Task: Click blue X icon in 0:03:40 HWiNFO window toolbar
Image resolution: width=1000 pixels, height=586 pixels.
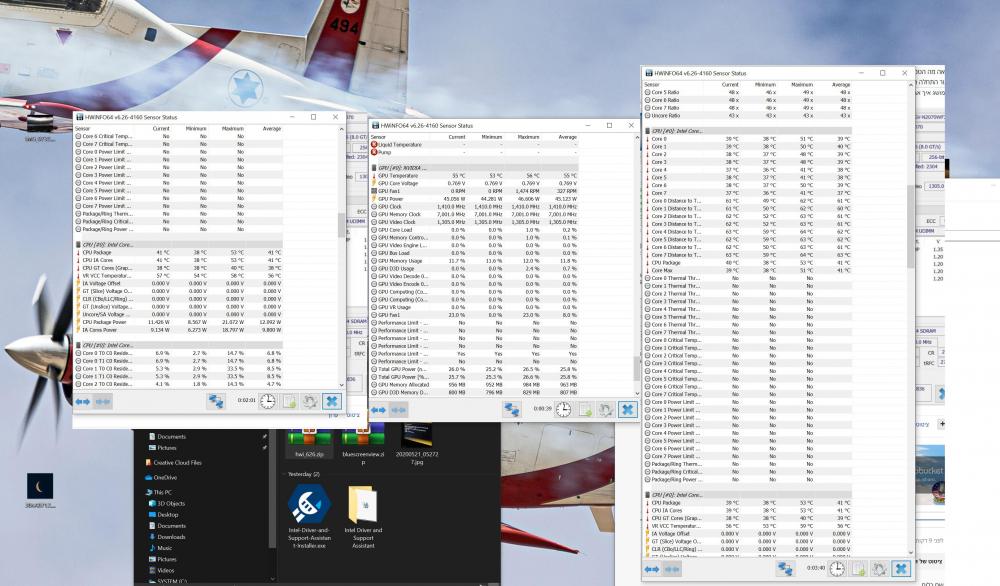Action: point(901,568)
